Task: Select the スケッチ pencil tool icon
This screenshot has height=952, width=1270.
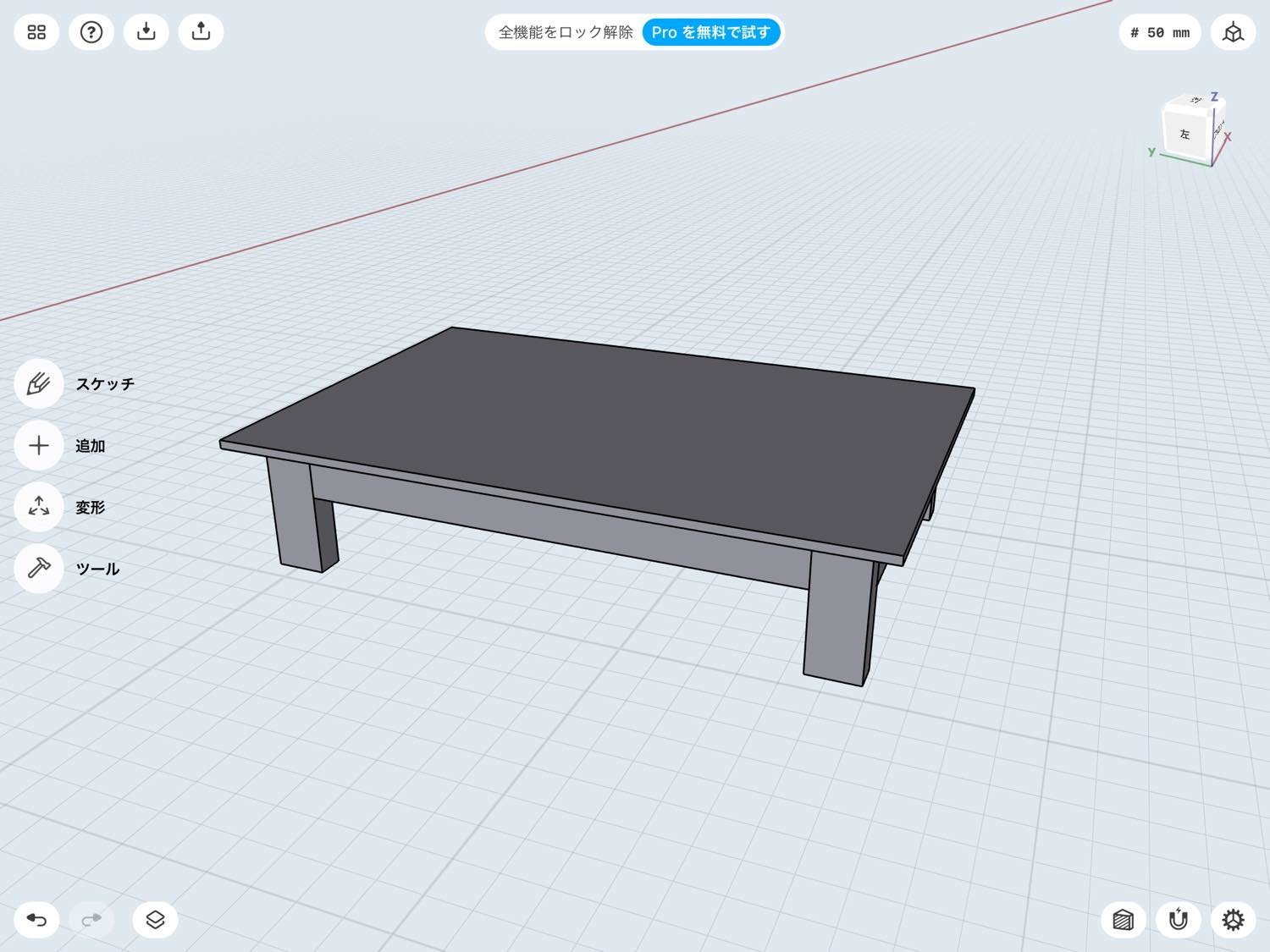Action: [x=39, y=384]
